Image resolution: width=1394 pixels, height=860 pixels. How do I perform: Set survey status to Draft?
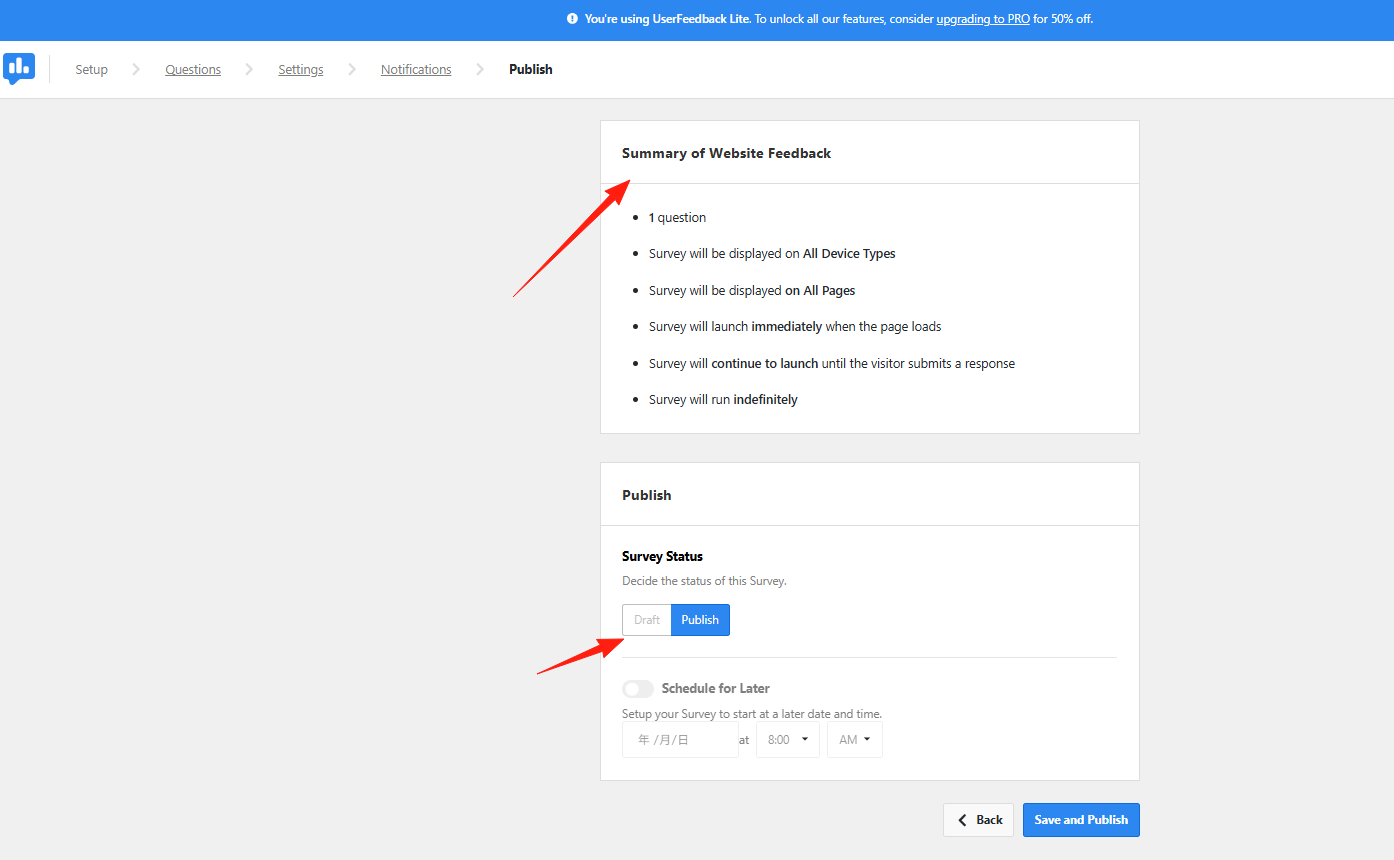[x=646, y=619]
